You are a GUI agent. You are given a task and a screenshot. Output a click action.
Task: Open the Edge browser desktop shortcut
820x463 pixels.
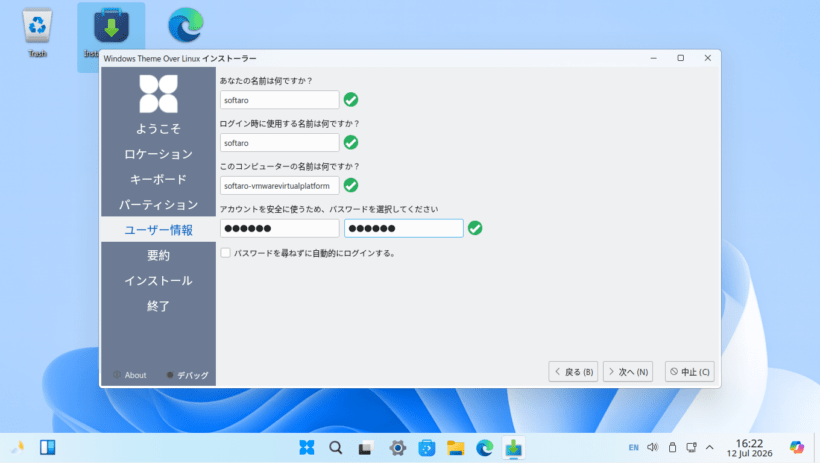(186, 25)
